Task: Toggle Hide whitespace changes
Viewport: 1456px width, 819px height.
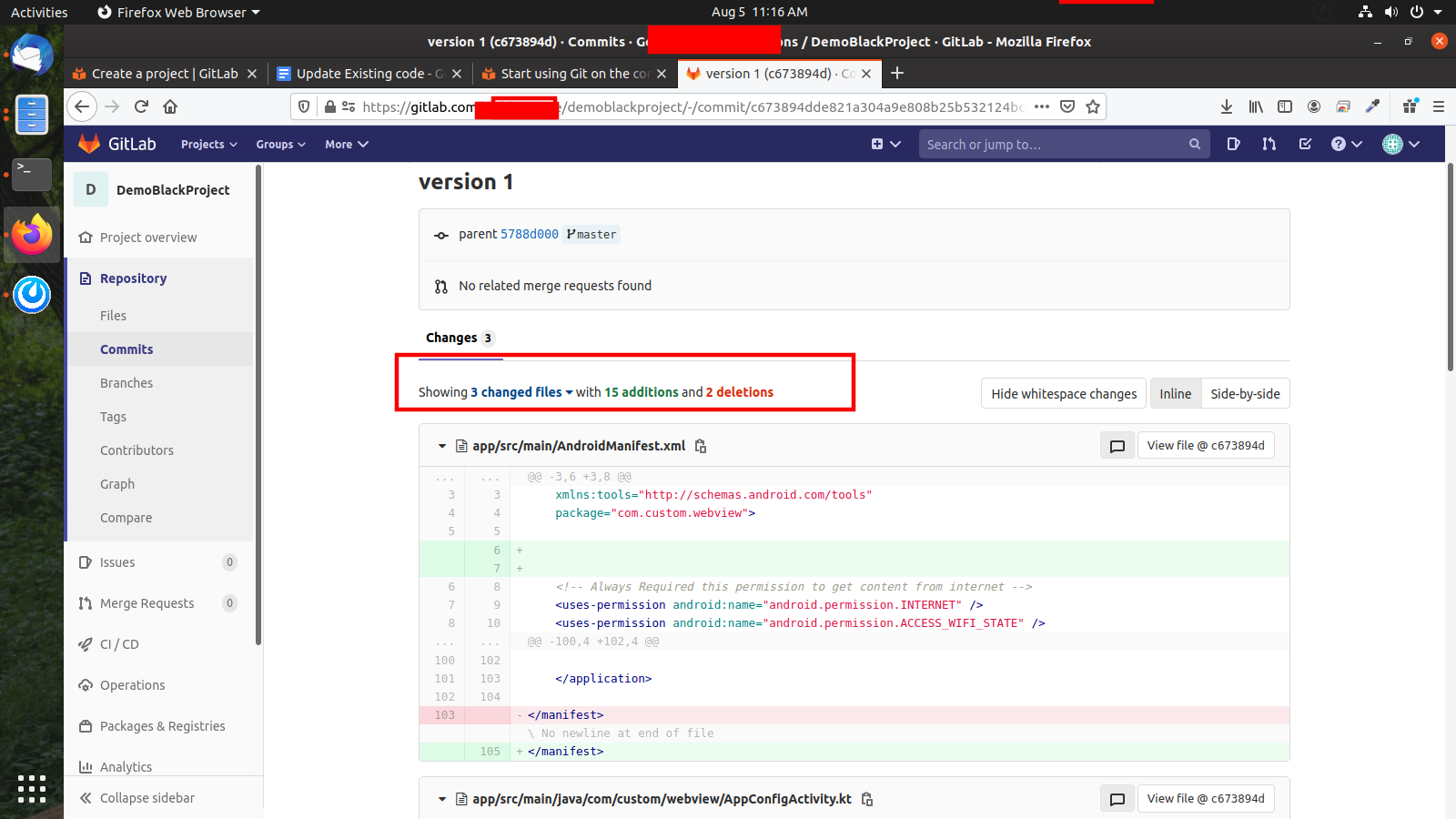Action: tap(1063, 394)
